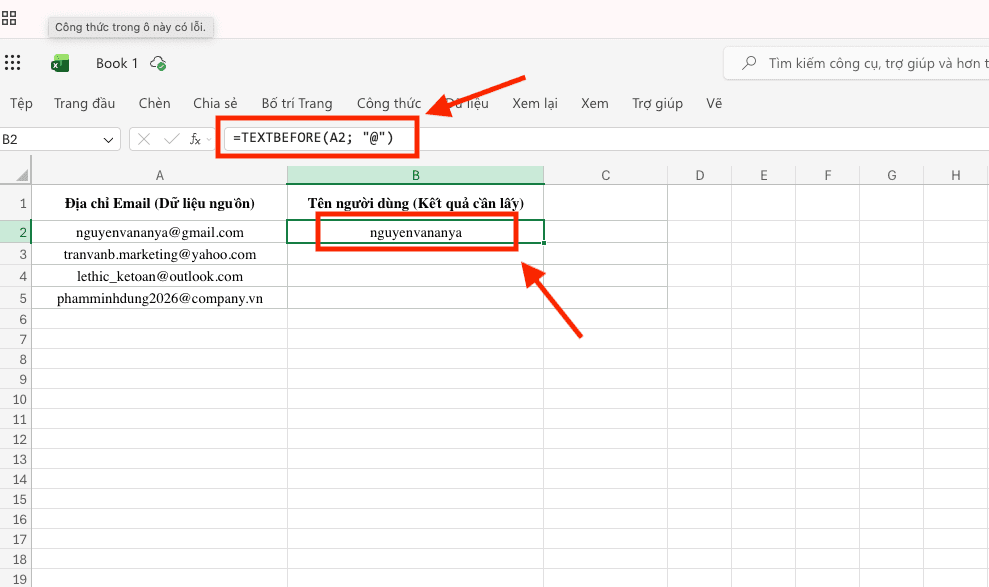
Task: Select cell 'Tên người dùng (Kết quả cần lấy)'
Action: point(416,203)
